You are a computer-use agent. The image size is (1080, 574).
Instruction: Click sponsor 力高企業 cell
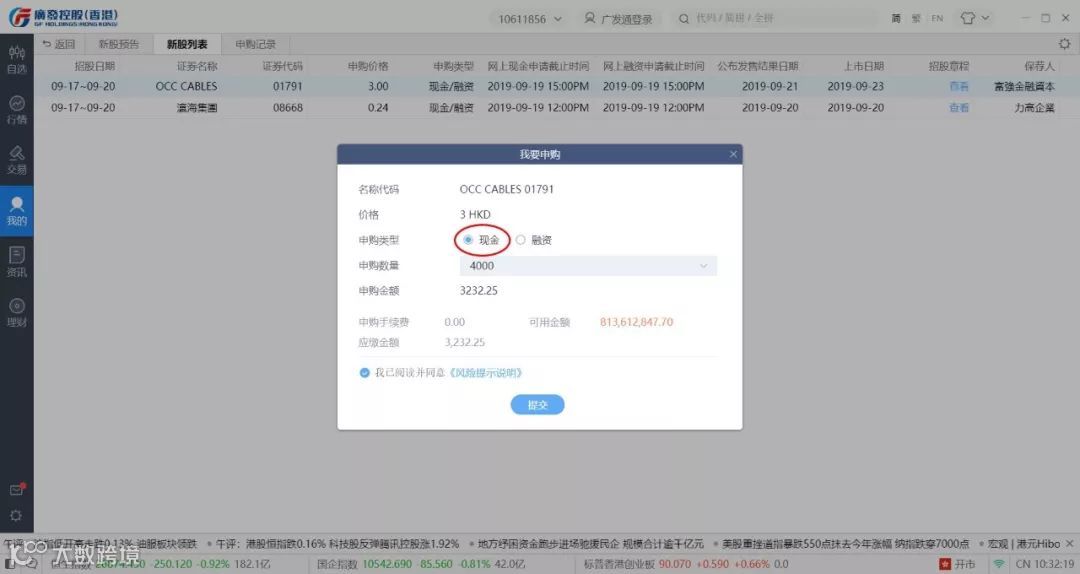[x=1034, y=107]
